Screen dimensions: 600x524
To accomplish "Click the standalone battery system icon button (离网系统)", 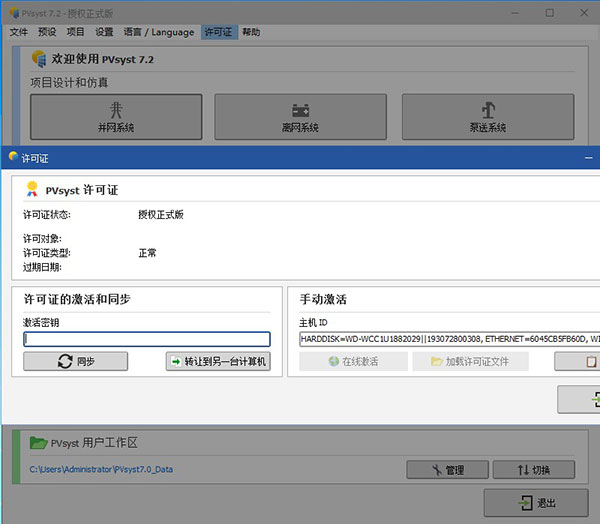I will [x=301, y=117].
